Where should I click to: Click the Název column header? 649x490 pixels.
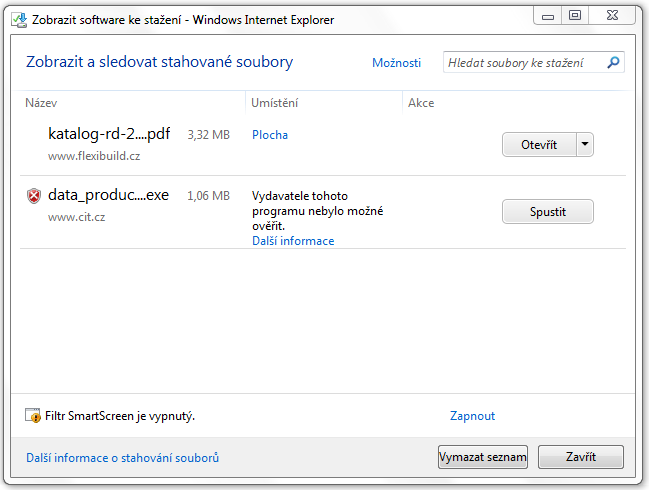click(x=41, y=103)
